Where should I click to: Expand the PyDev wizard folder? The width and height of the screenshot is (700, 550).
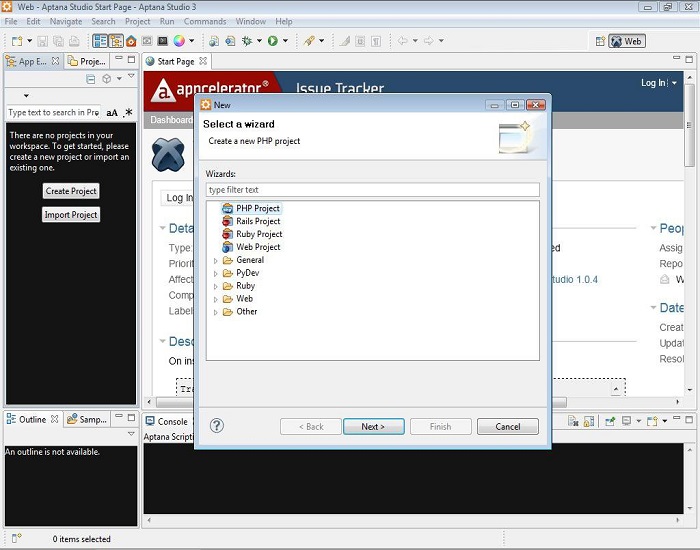(215, 273)
